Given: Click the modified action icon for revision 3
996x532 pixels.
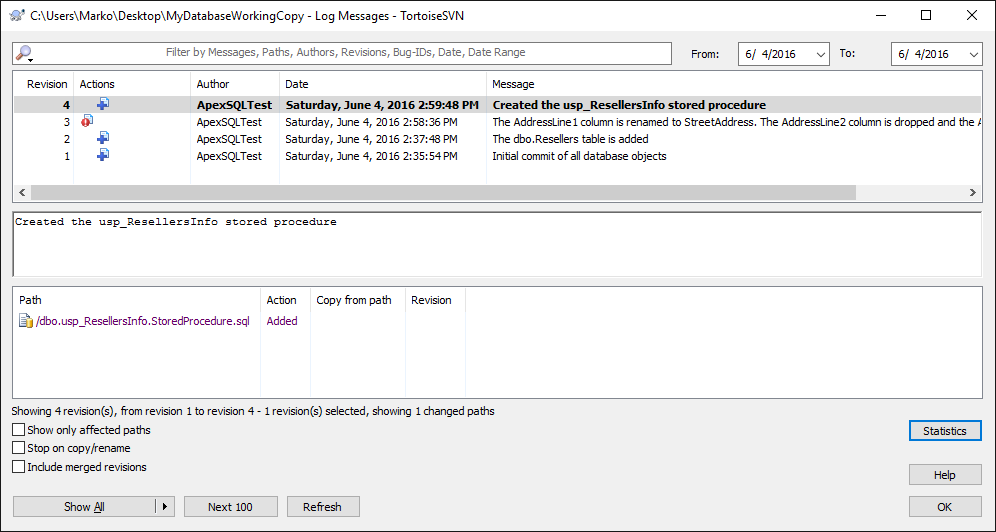Looking at the screenshot, I should point(87,121).
